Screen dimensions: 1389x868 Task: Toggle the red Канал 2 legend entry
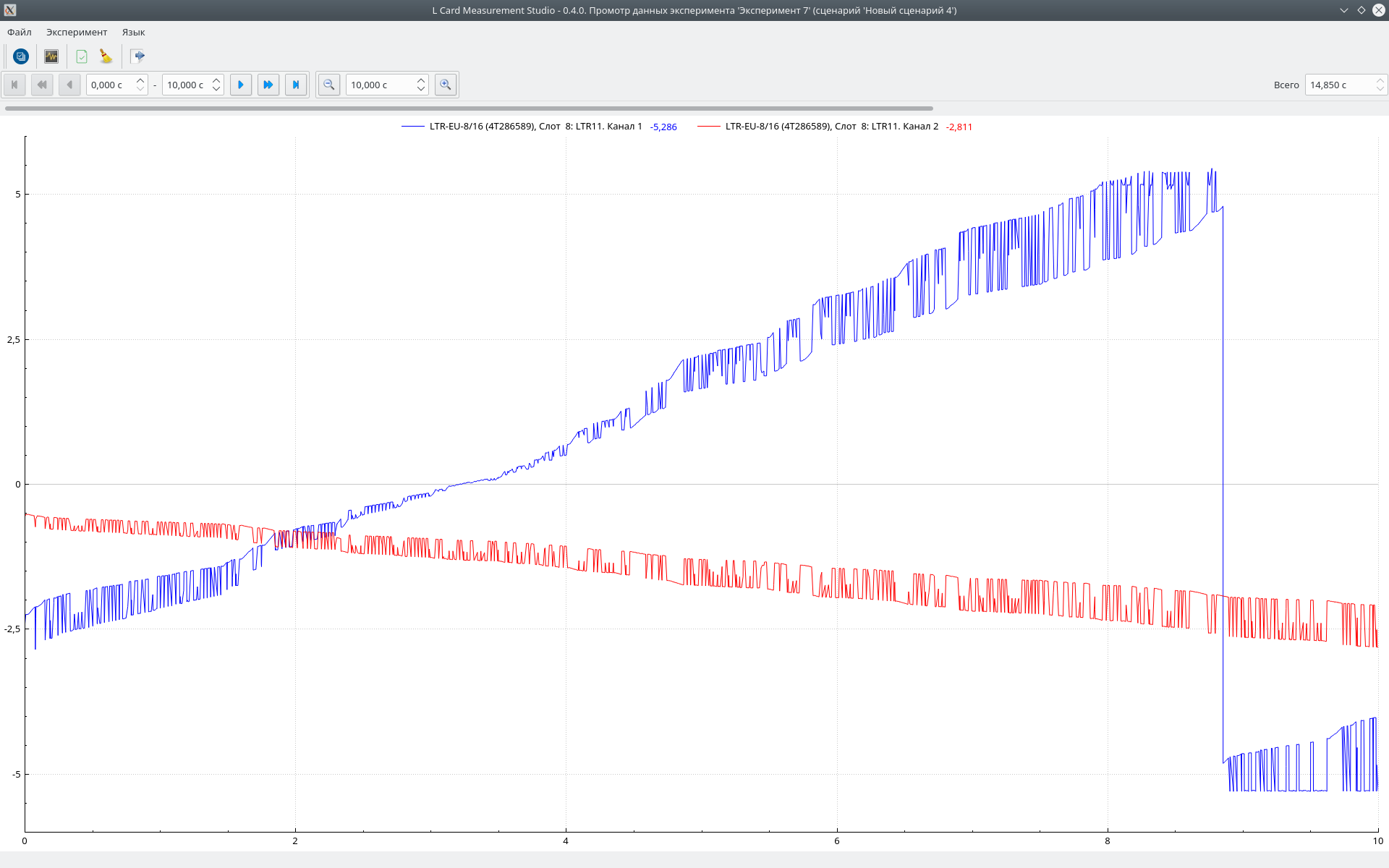817,126
